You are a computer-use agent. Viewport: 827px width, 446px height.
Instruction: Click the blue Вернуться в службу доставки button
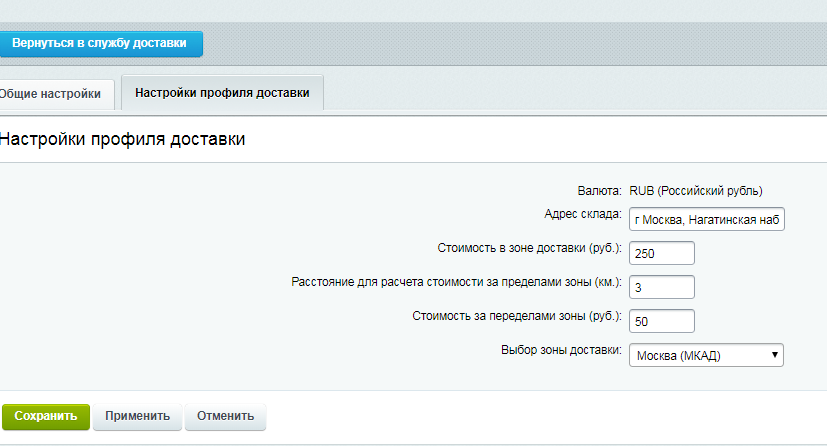pyautogui.click(x=101, y=44)
